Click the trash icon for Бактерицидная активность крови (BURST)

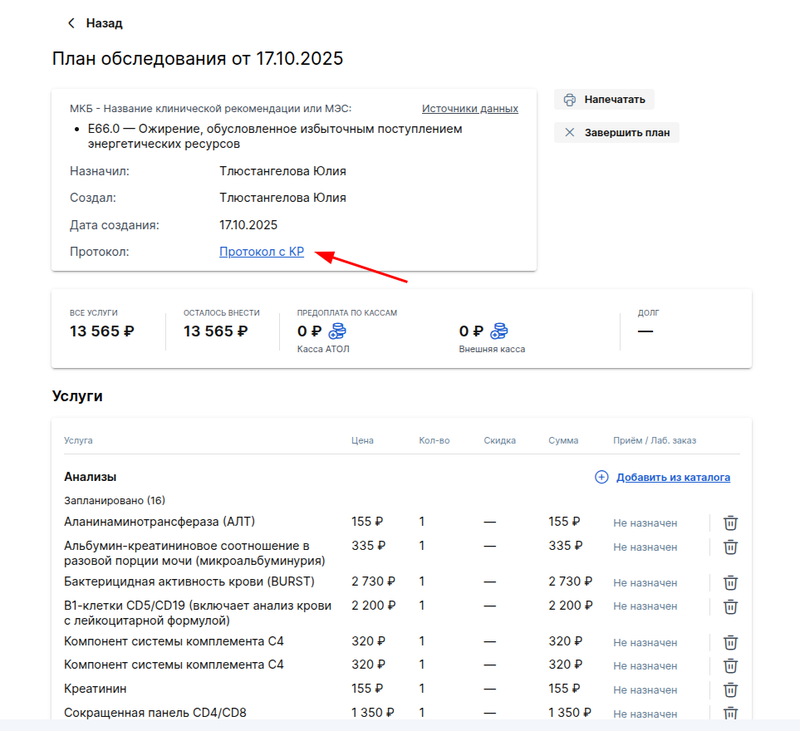pyautogui.click(x=730, y=582)
